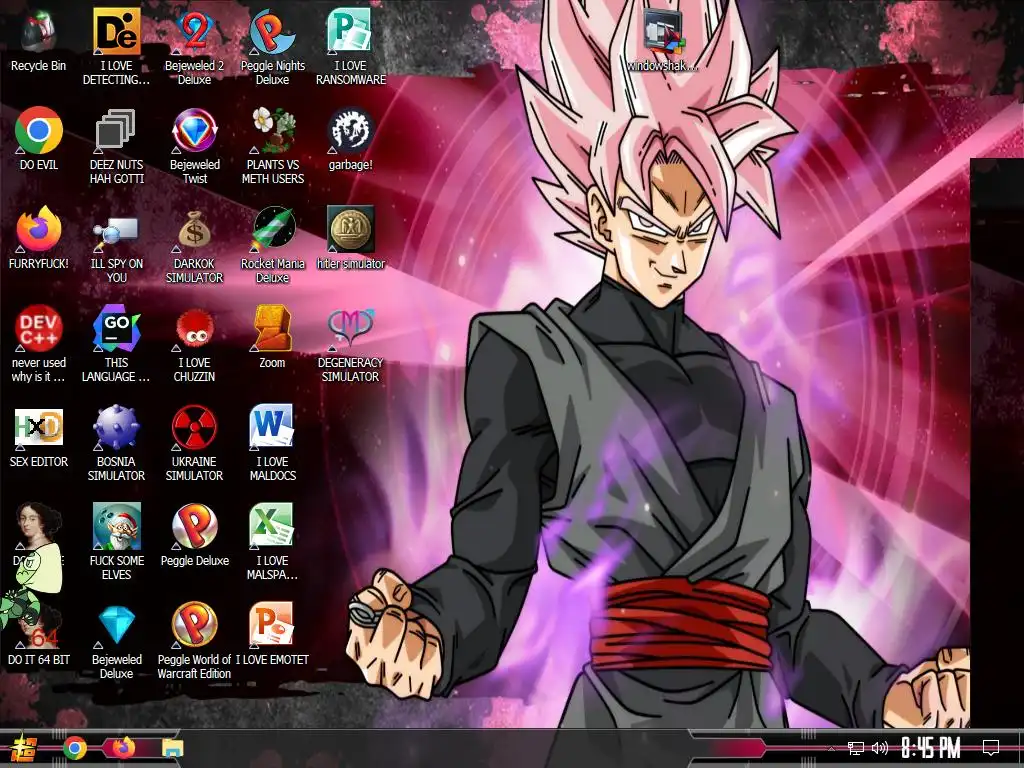Open the 'I LOVE RANSOMWARE' Publisher icon
This screenshot has width=1024, height=768.
(x=350, y=32)
